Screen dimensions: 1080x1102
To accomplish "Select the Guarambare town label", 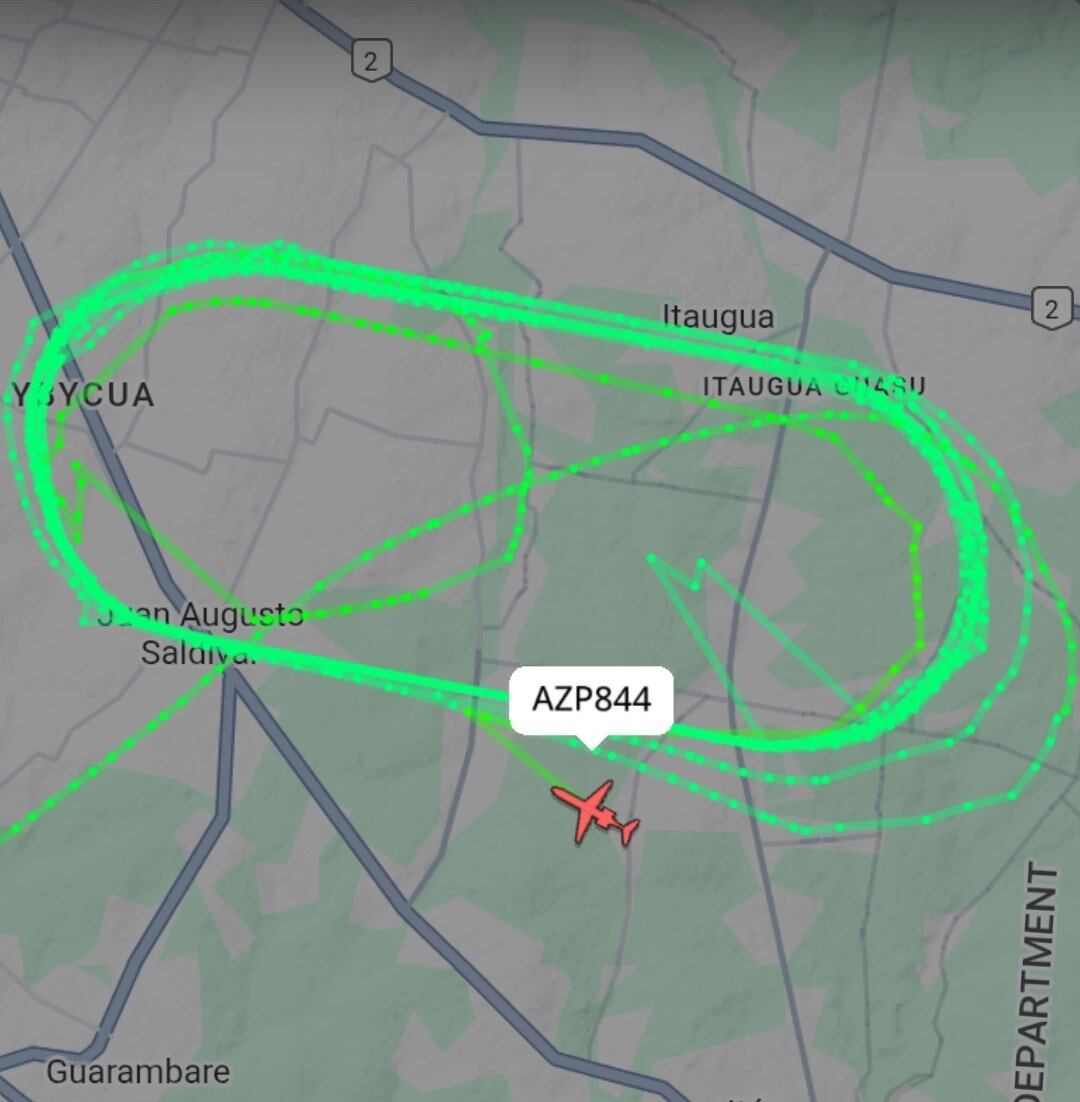I will (138, 1072).
